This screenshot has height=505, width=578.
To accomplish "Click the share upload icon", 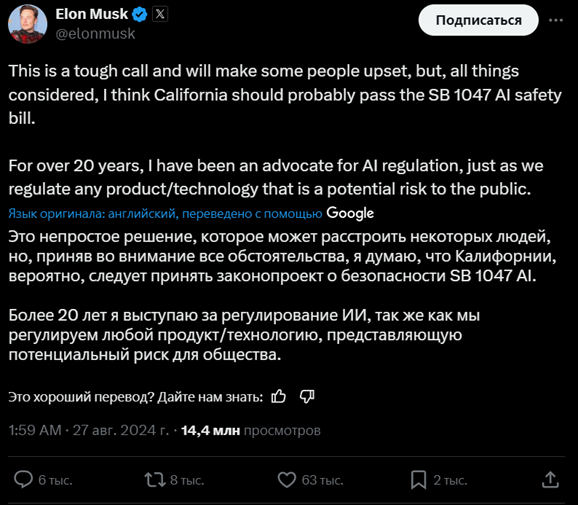I will (x=550, y=479).
